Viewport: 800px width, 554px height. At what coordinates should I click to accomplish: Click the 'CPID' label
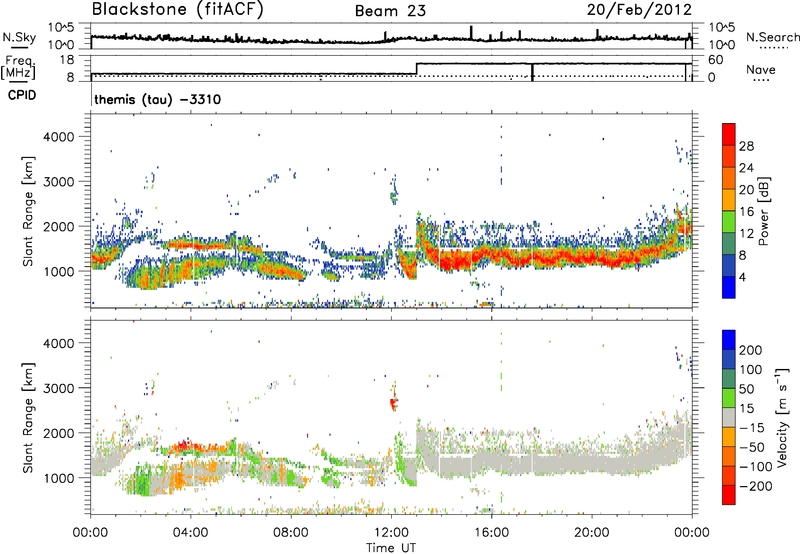pyautogui.click(x=22, y=95)
